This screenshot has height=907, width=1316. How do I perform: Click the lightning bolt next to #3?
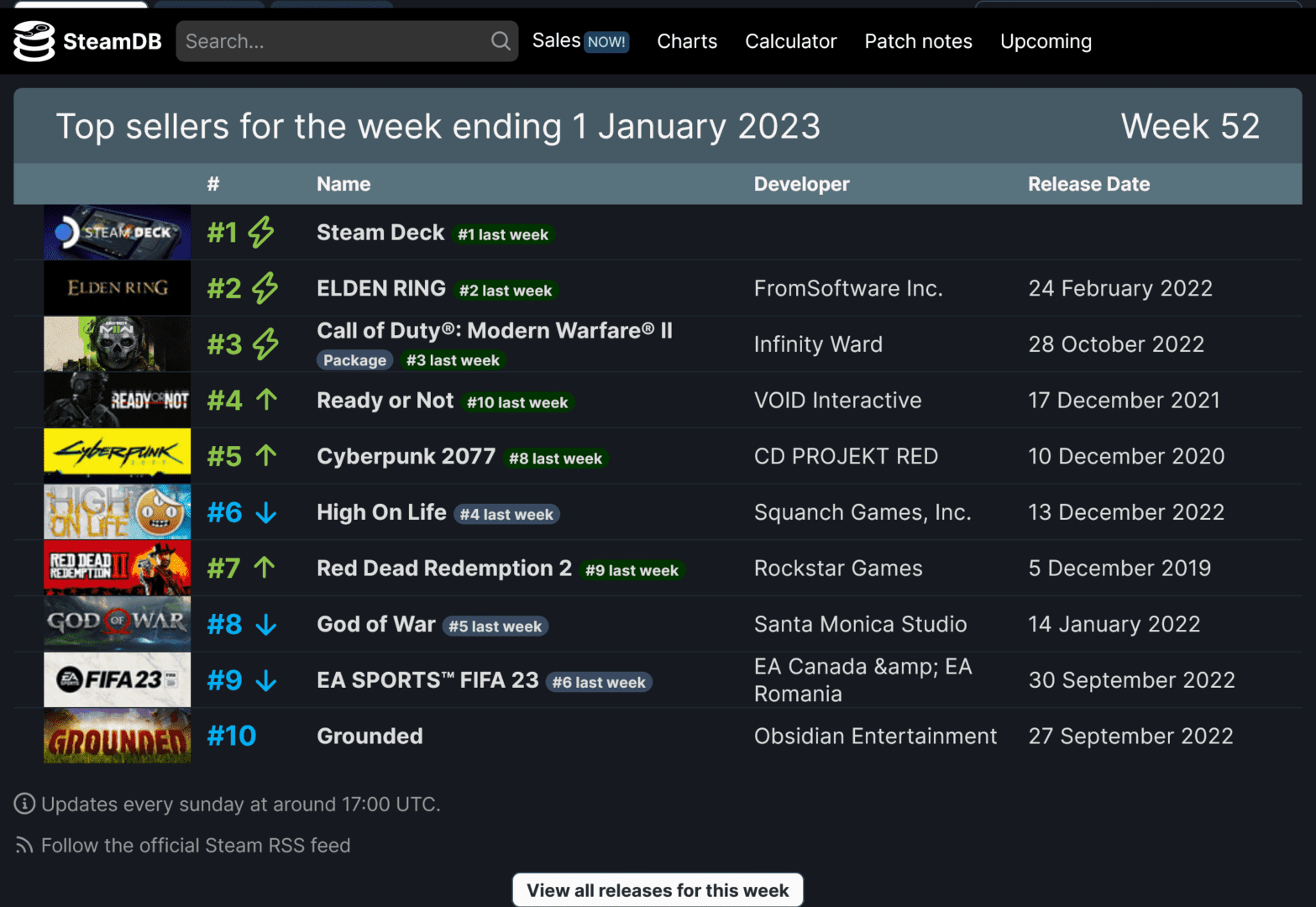click(x=266, y=344)
